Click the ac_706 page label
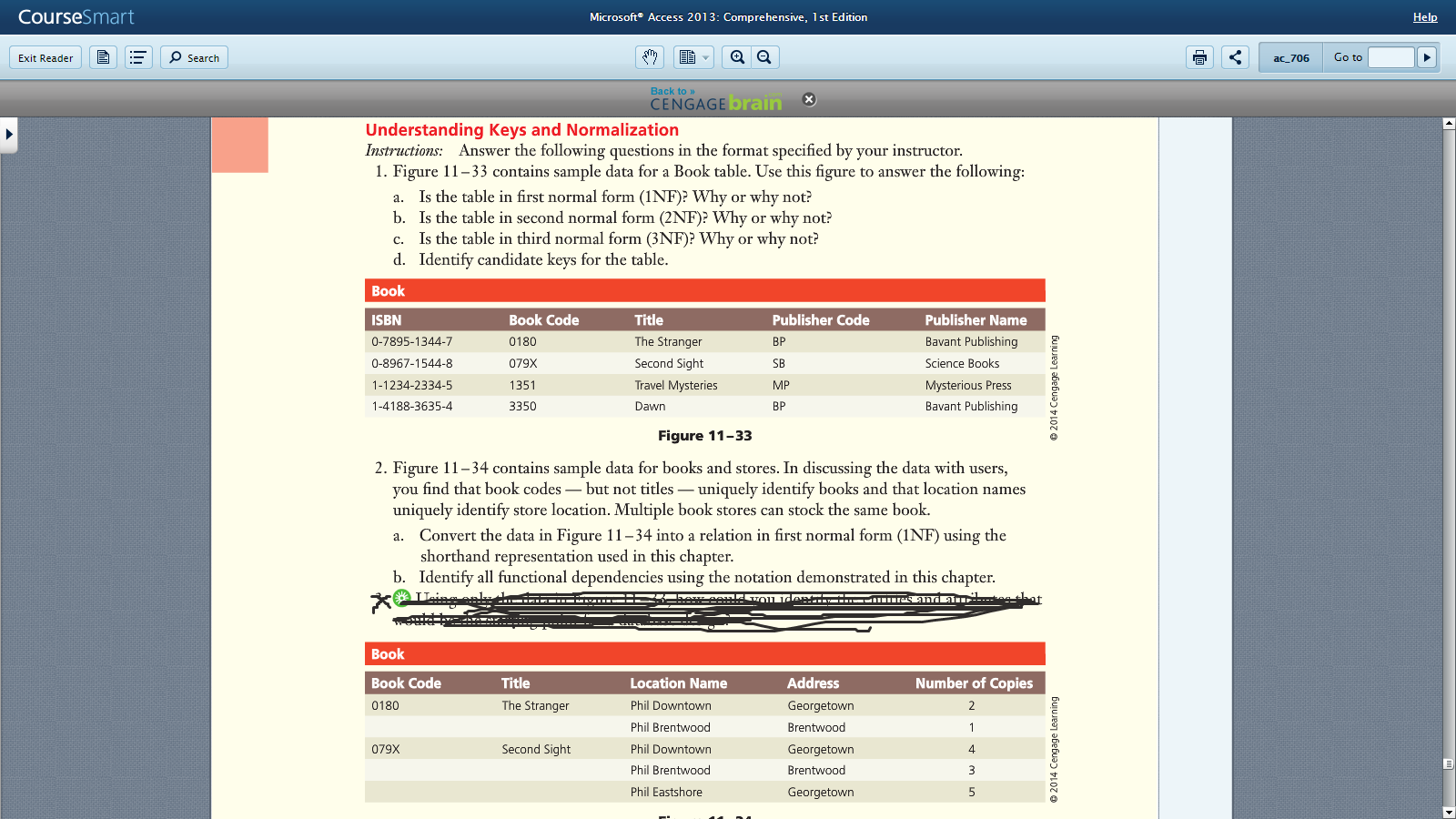 (1291, 57)
